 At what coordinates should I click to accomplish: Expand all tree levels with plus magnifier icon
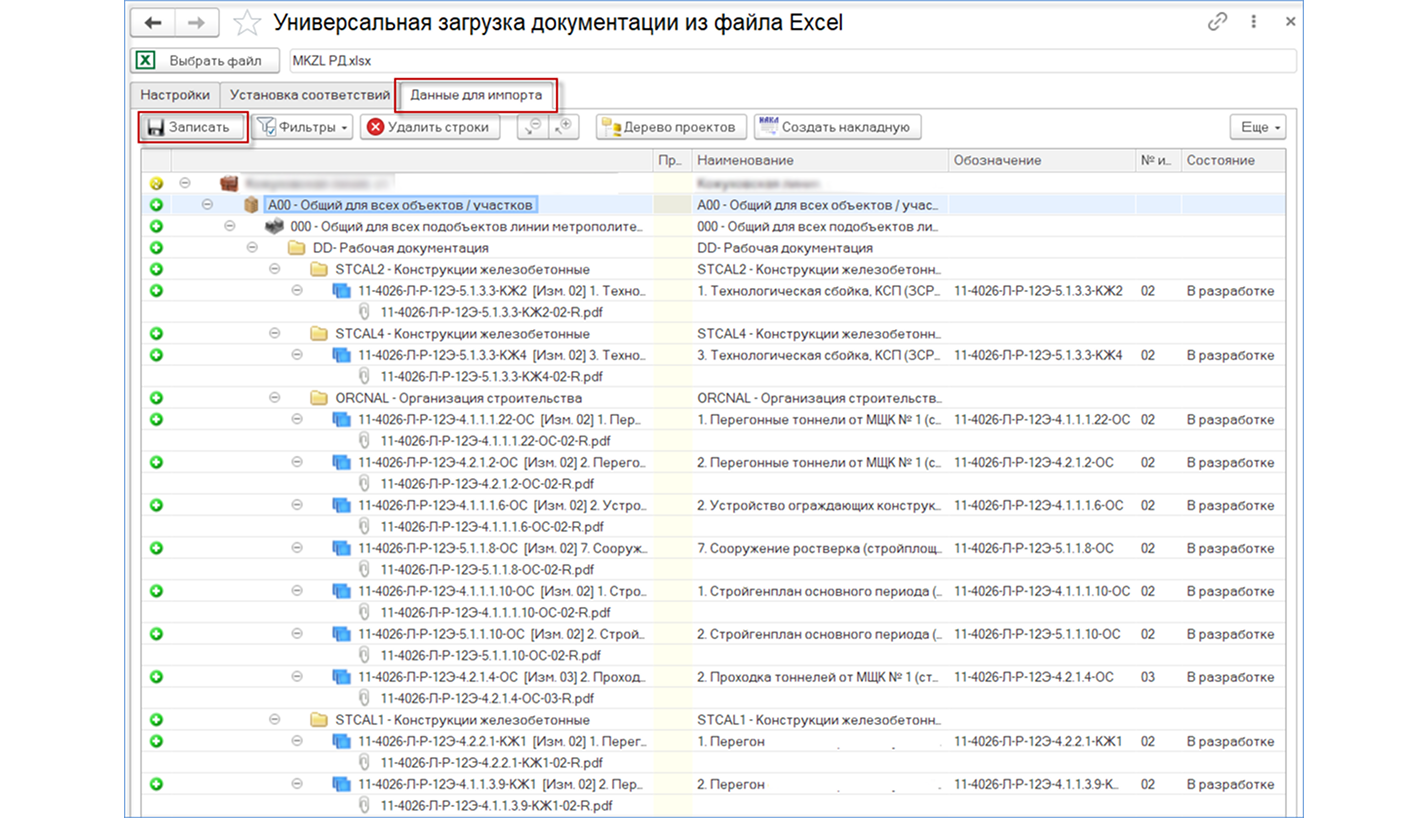pos(564,127)
